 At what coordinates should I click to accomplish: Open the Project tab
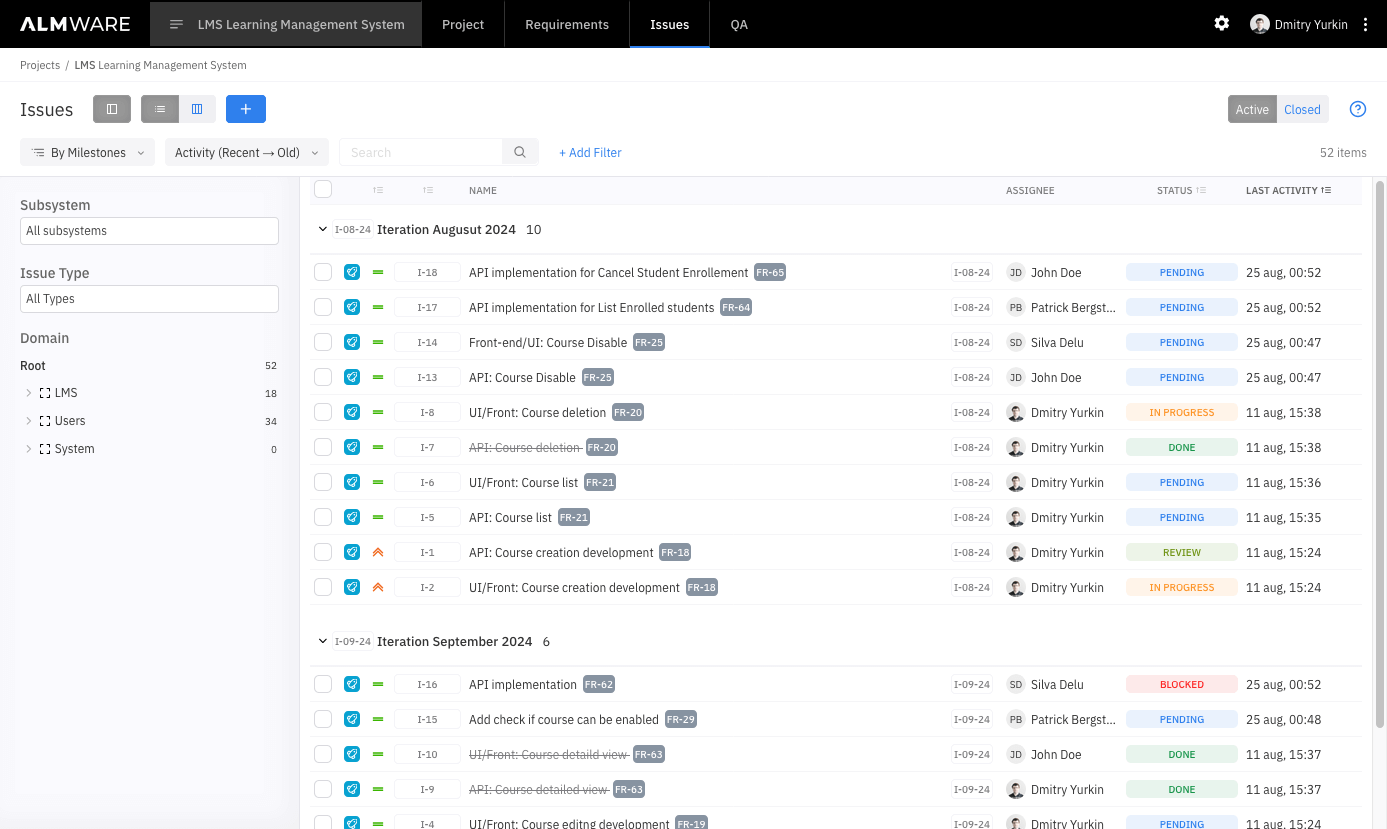(463, 24)
